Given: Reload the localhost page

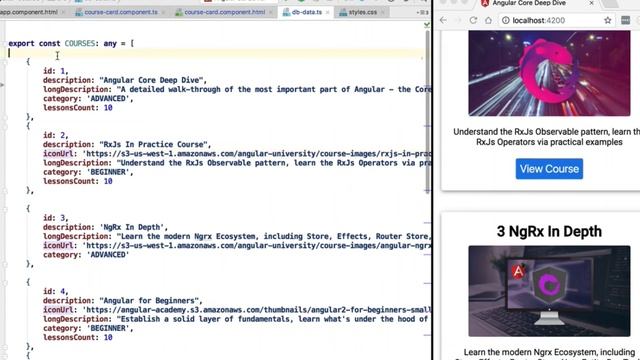Looking at the screenshot, I should tap(473, 20).
